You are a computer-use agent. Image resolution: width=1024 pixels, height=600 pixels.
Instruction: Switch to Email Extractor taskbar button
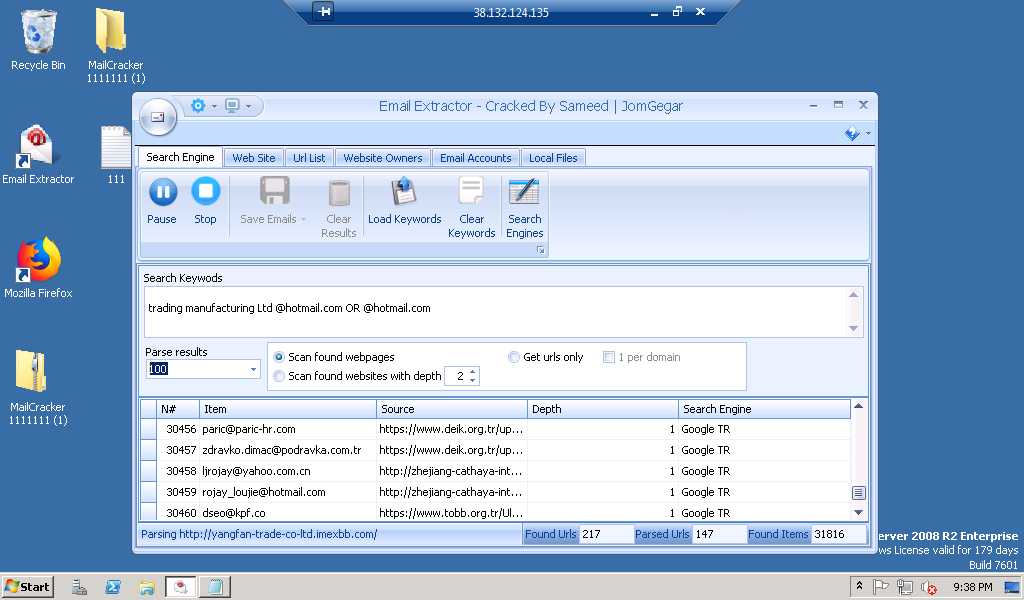[x=181, y=587]
